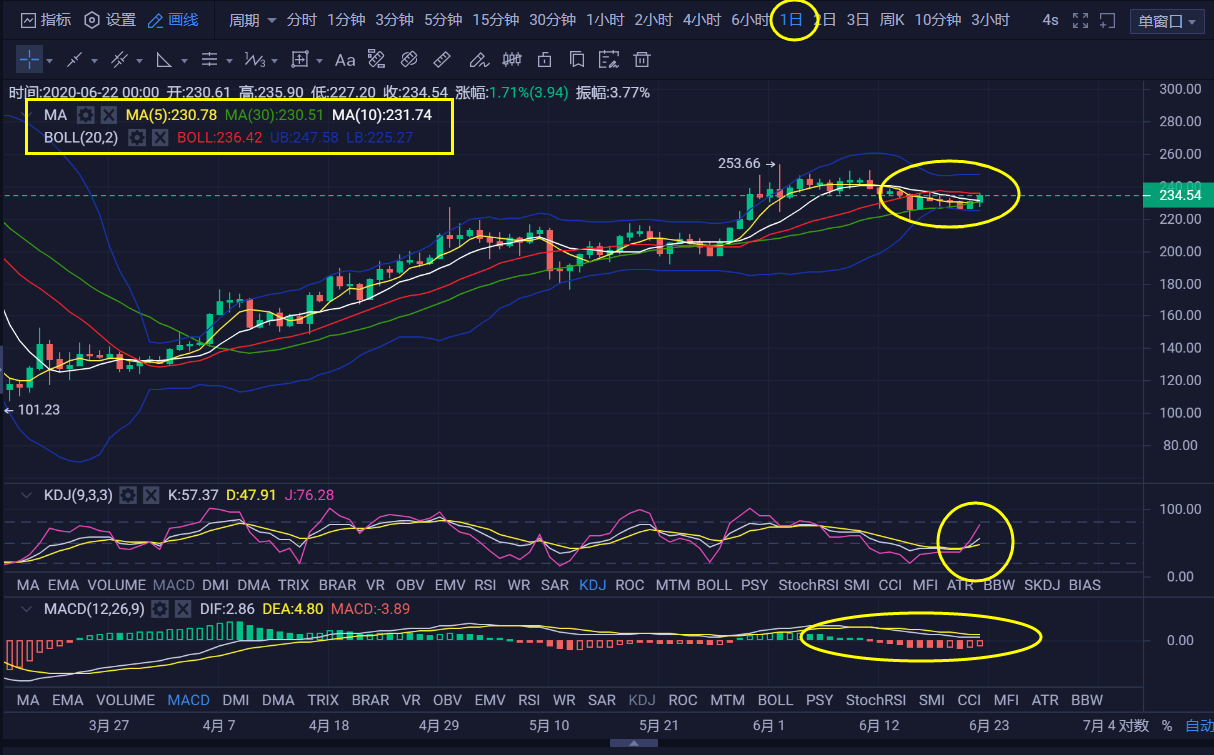Expand the Elliott wave dropdown arrow
Screen dimensions: 1214x755
(x=275, y=61)
